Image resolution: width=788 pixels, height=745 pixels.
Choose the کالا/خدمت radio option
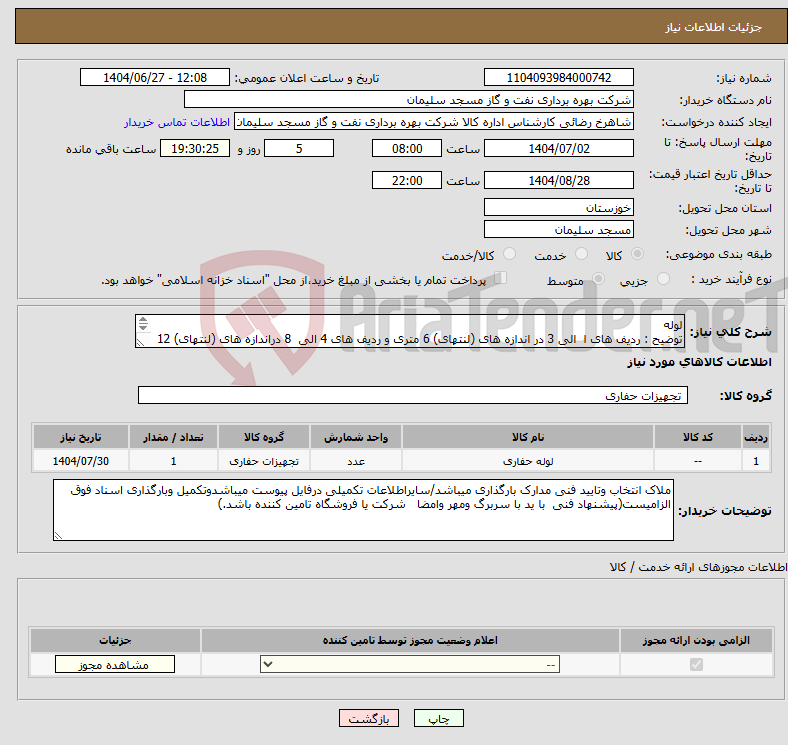pos(510,255)
